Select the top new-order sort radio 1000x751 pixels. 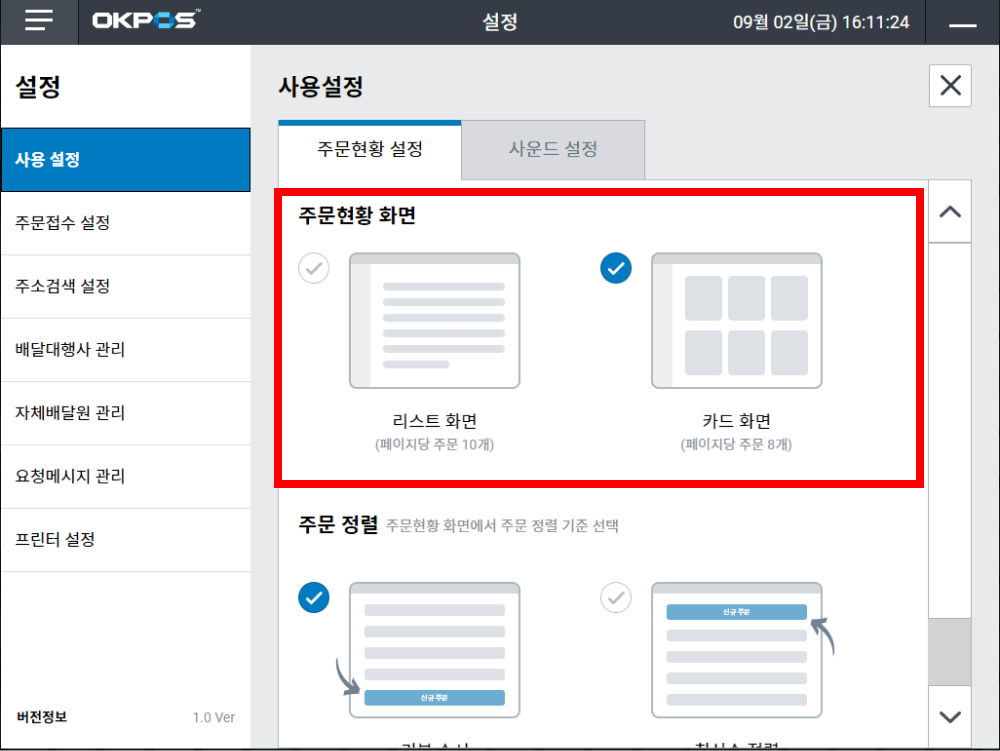point(616,597)
